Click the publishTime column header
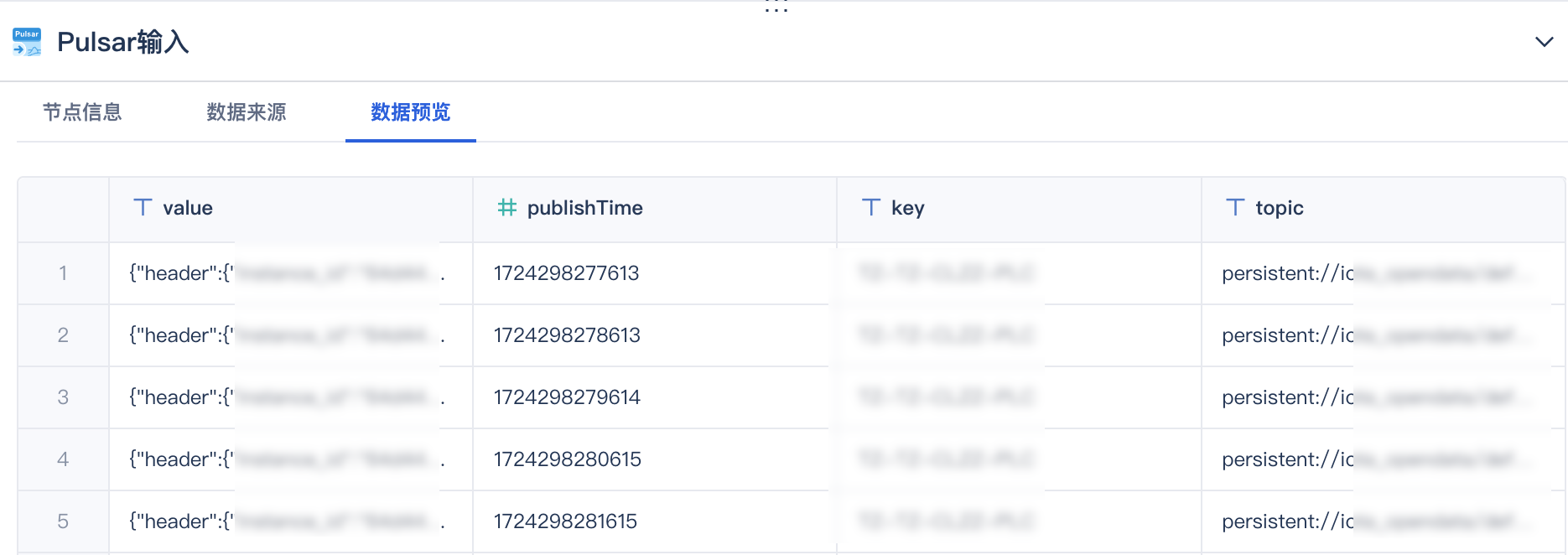This screenshot has height=555, width=1568. [x=584, y=208]
